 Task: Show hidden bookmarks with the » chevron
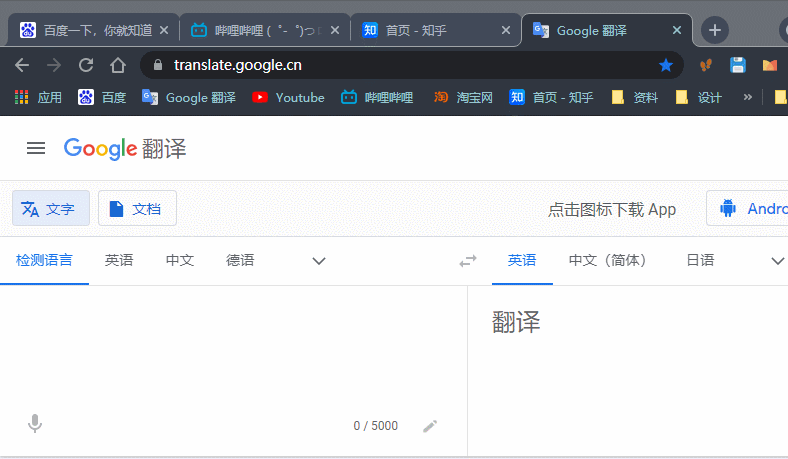748,97
